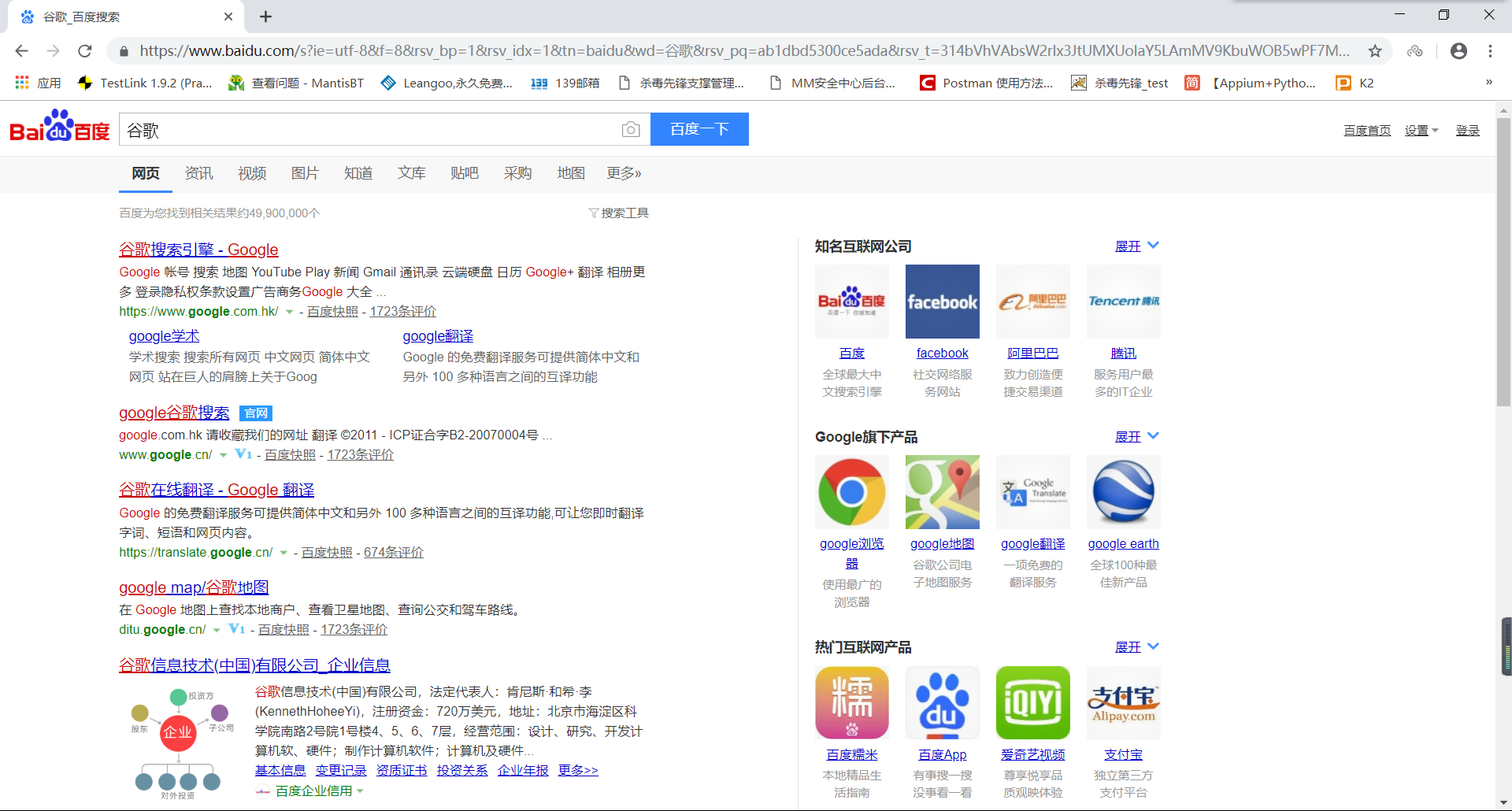
Task: Open camera image search icon
Action: tap(631, 130)
